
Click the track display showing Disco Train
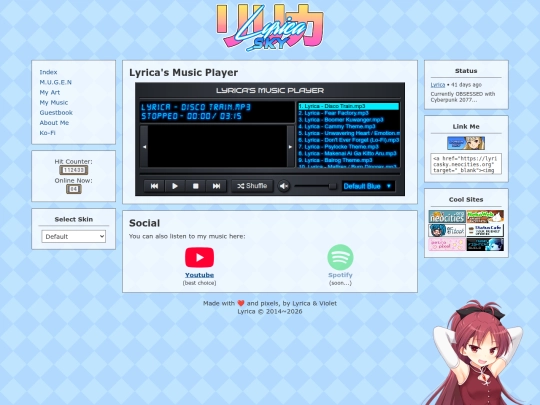(x=217, y=112)
